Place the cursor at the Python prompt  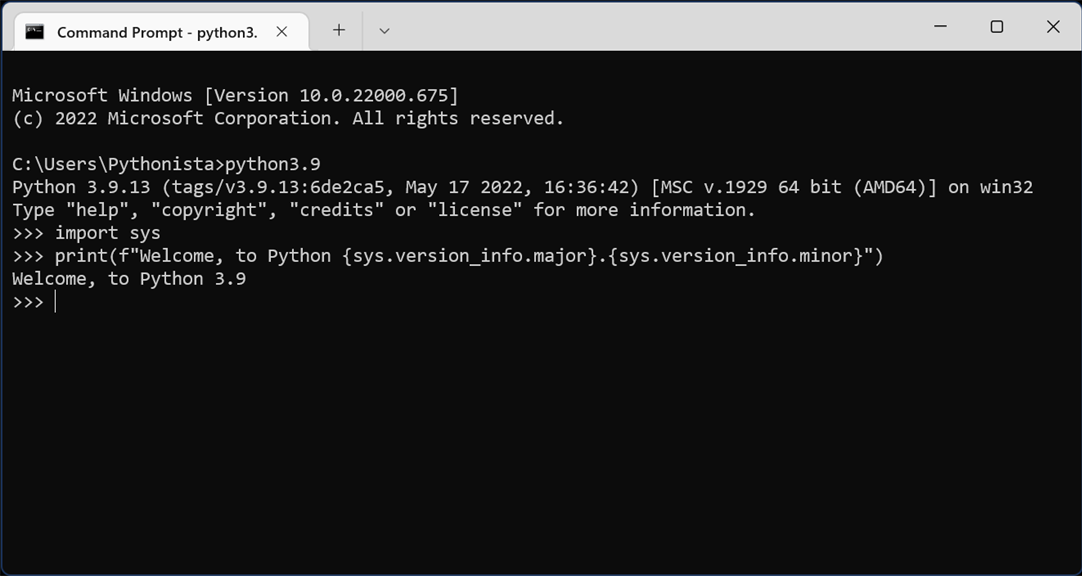[x=30, y=301]
